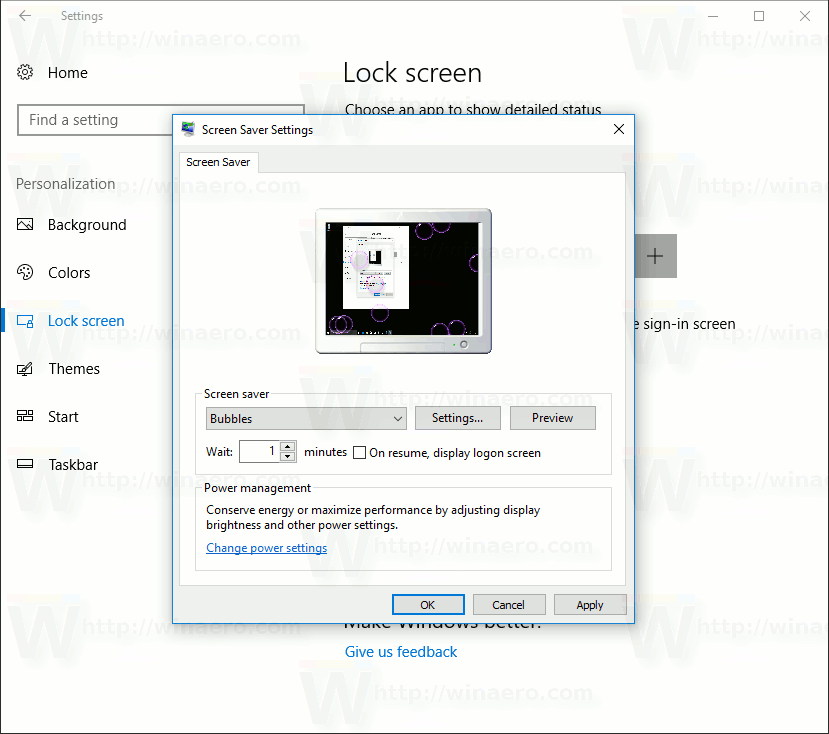
Task: Open Taskbar settings via its icon
Action: [24, 464]
